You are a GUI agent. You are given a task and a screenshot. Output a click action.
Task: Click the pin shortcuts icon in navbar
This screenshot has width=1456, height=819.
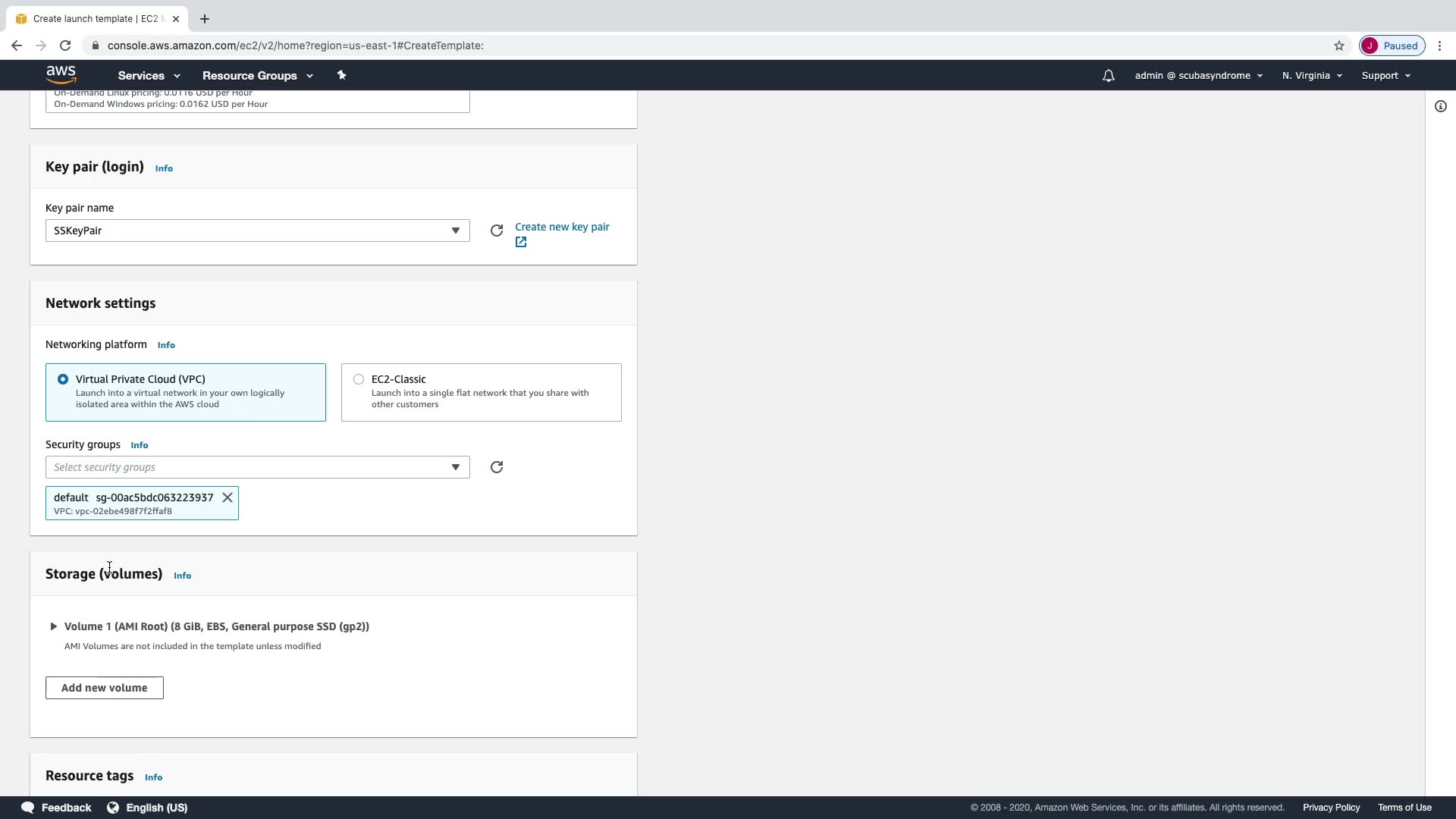341,75
